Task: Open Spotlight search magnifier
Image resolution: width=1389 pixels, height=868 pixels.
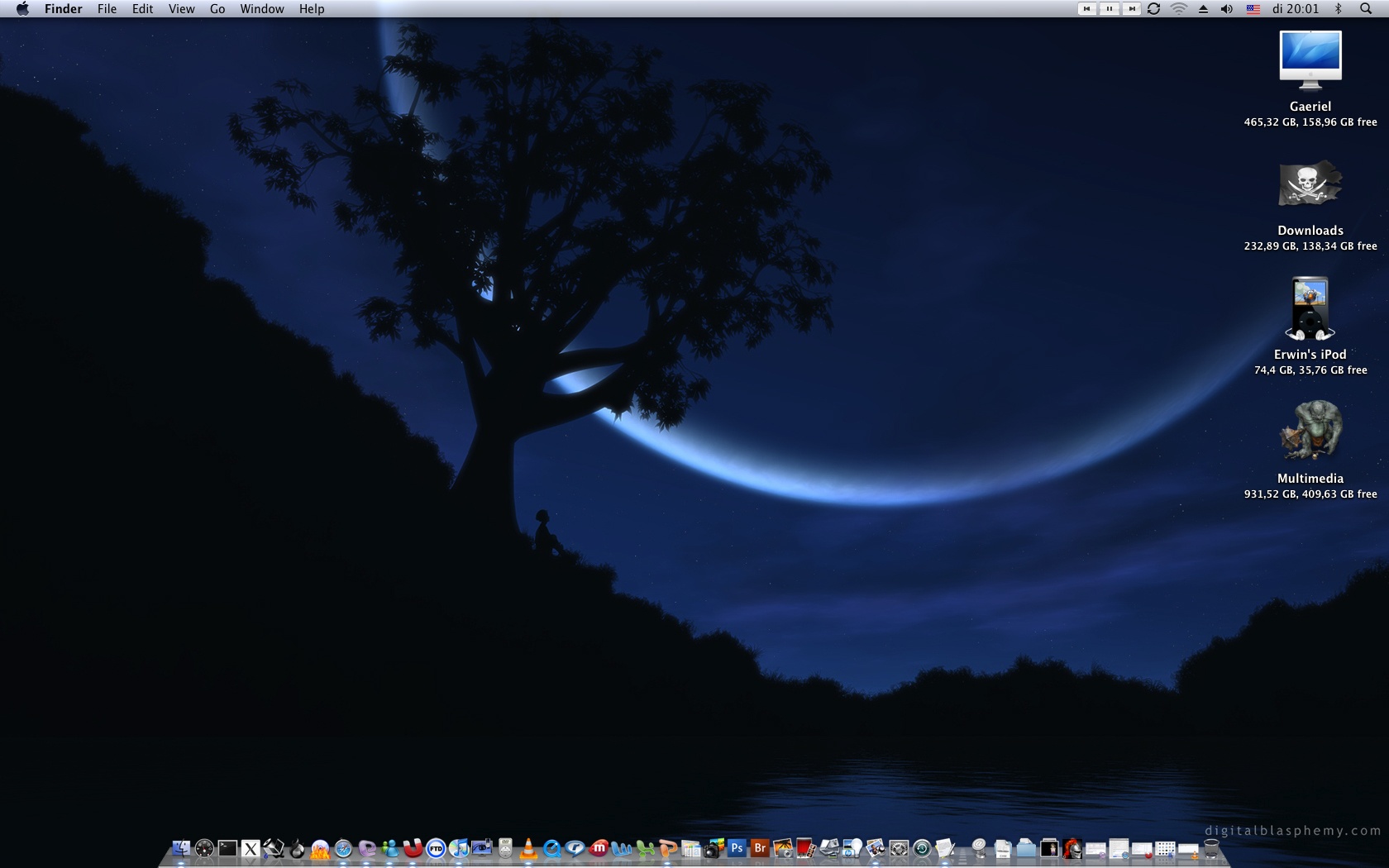Action: [1366, 9]
